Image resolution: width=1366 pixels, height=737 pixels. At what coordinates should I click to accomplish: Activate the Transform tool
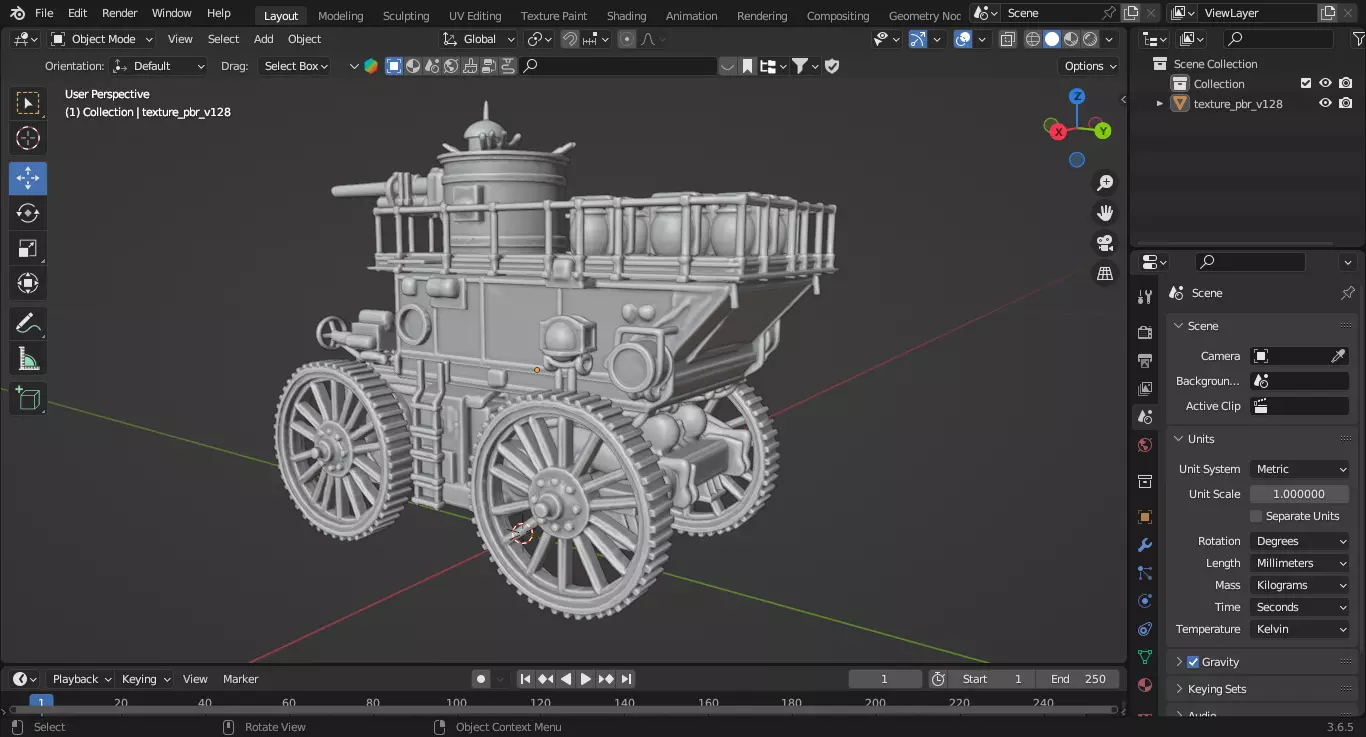[28, 283]
